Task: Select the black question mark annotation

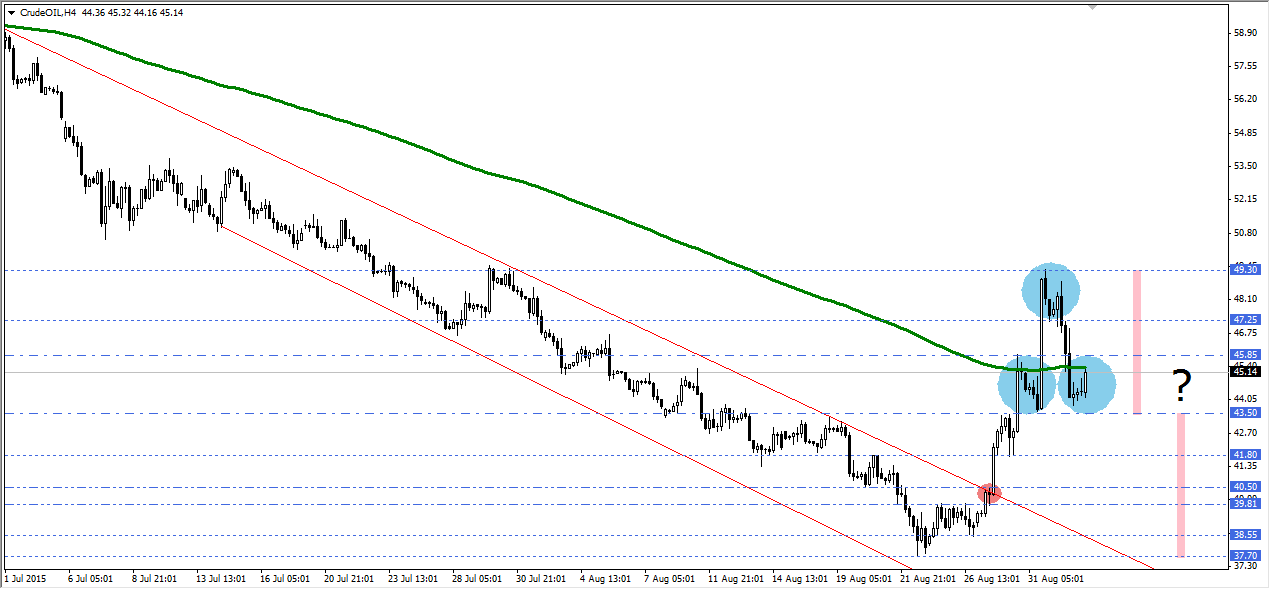Action: 1182,385
